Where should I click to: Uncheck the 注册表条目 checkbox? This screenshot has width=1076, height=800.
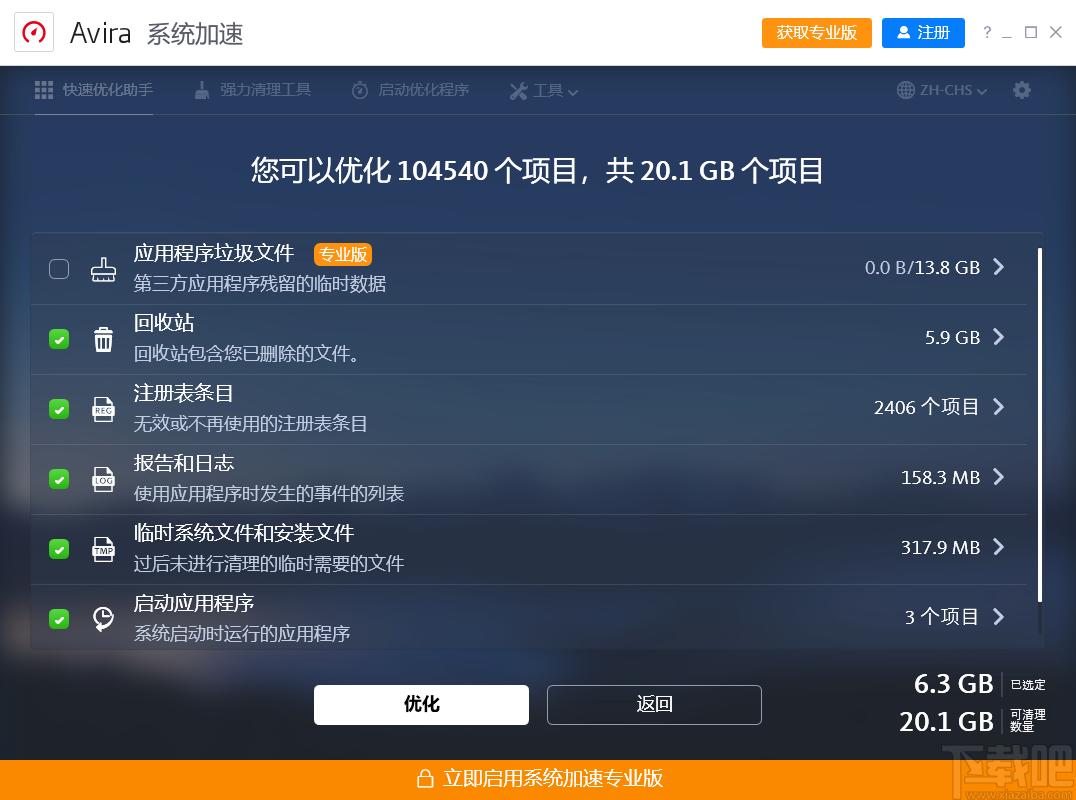(59, 409)
